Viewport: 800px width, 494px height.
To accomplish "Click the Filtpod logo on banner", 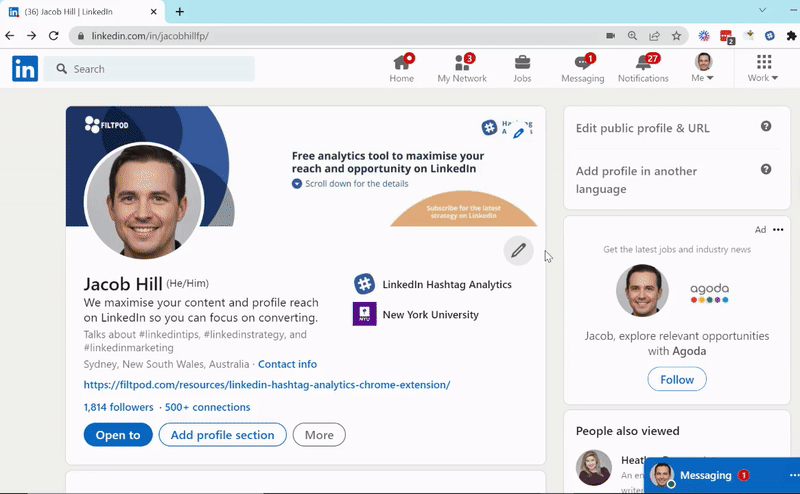I will pyautogui.click(x=107, y=125).
